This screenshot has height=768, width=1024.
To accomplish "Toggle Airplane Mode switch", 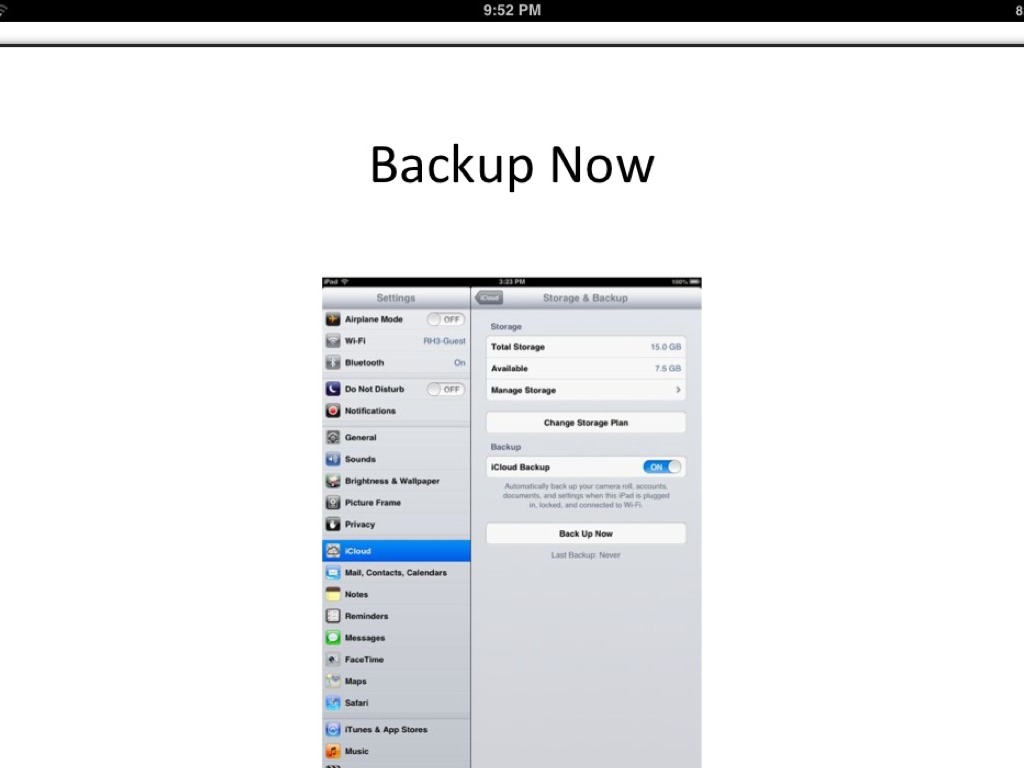I will (445, 319).
